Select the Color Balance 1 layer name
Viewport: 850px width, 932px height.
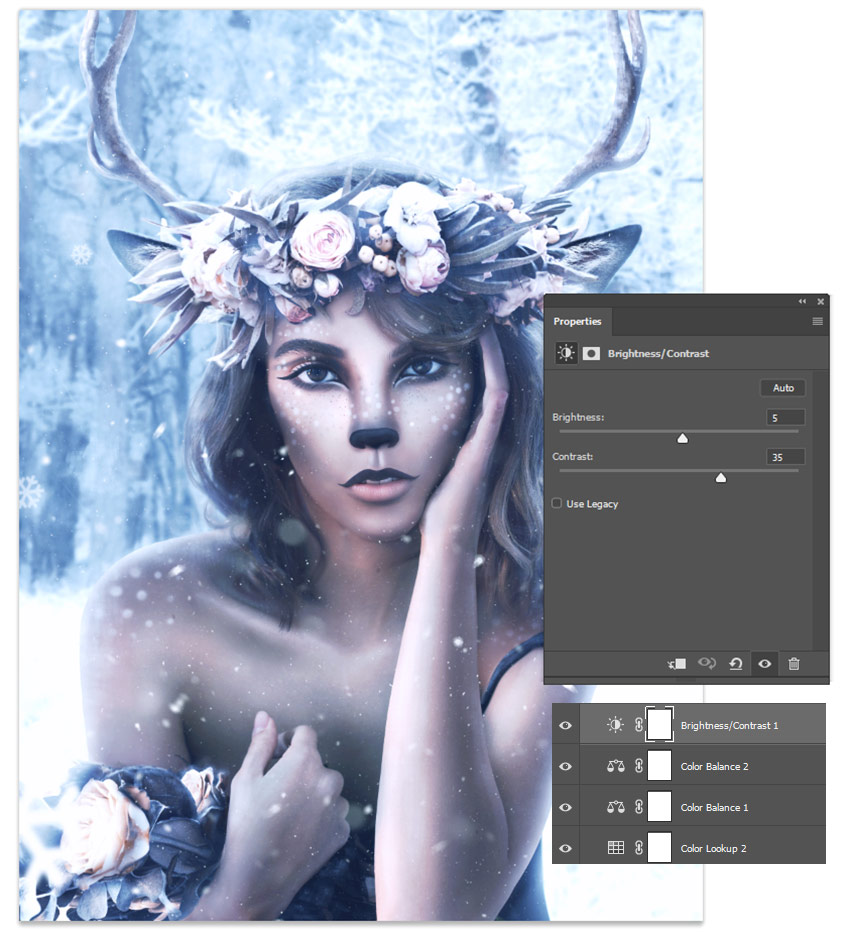pyautogui.click(x=714, y=808)
